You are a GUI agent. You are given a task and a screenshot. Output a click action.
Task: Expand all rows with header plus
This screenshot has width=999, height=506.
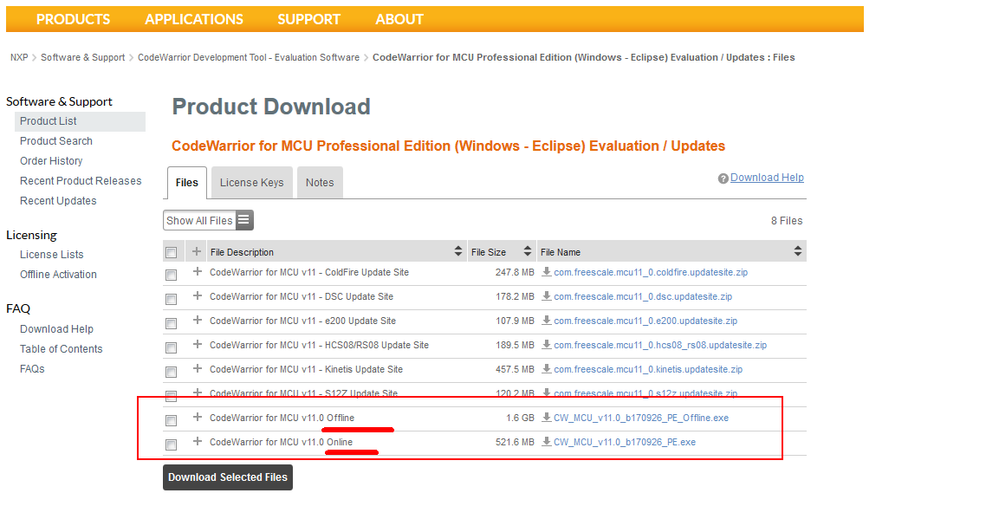197,251
